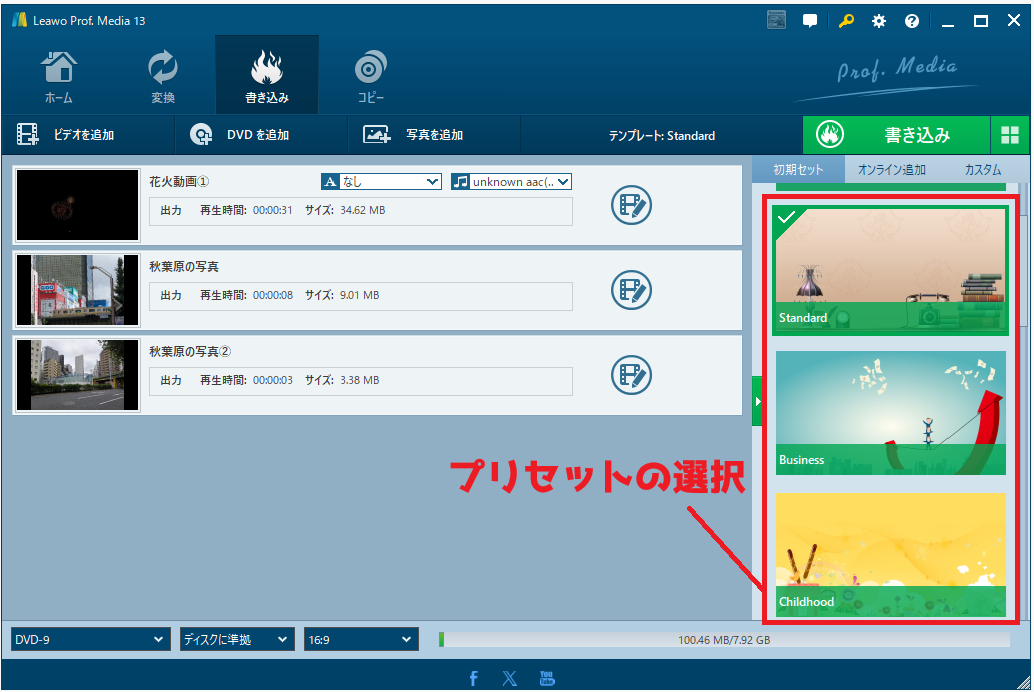Click the 00:00:08 duration value
1034x692 pixels.
[272, 296]
